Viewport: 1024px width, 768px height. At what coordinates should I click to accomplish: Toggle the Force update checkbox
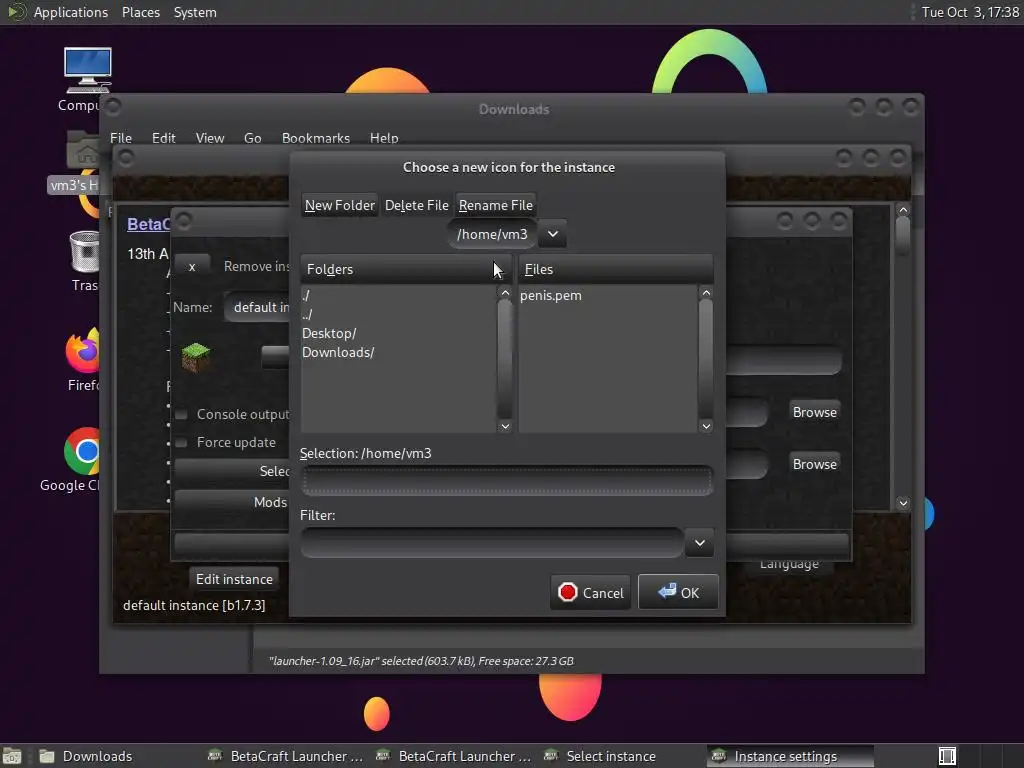coord(182,442)
